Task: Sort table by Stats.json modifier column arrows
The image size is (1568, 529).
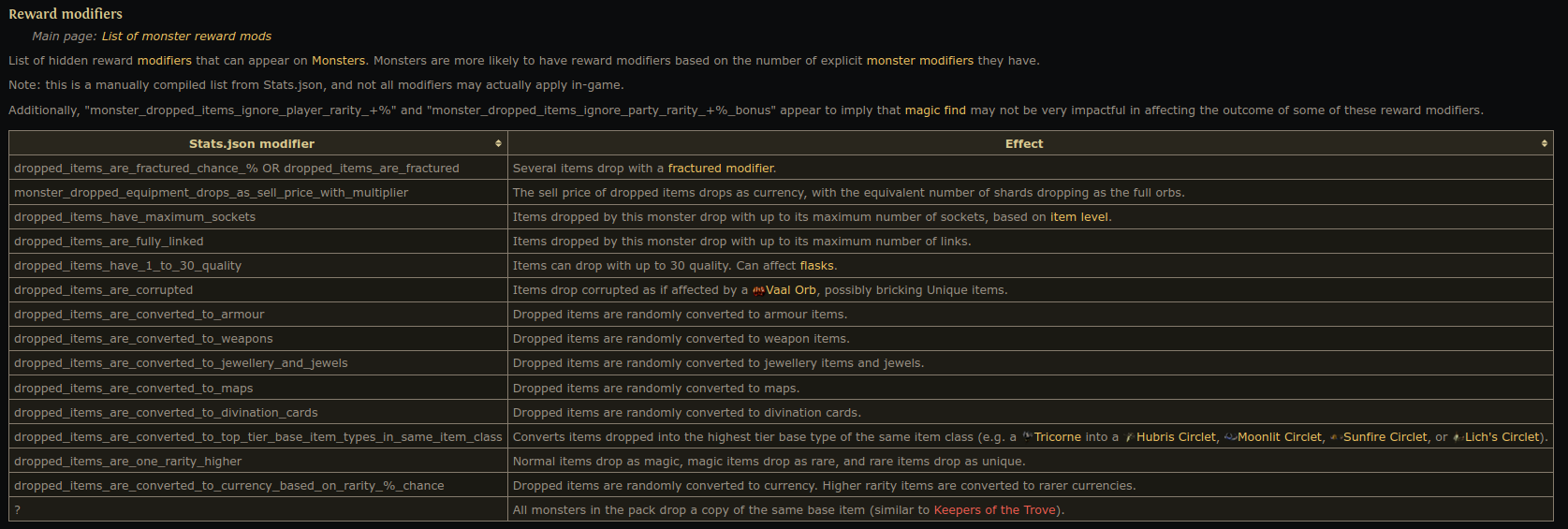Action: click(x=498, y=143)
